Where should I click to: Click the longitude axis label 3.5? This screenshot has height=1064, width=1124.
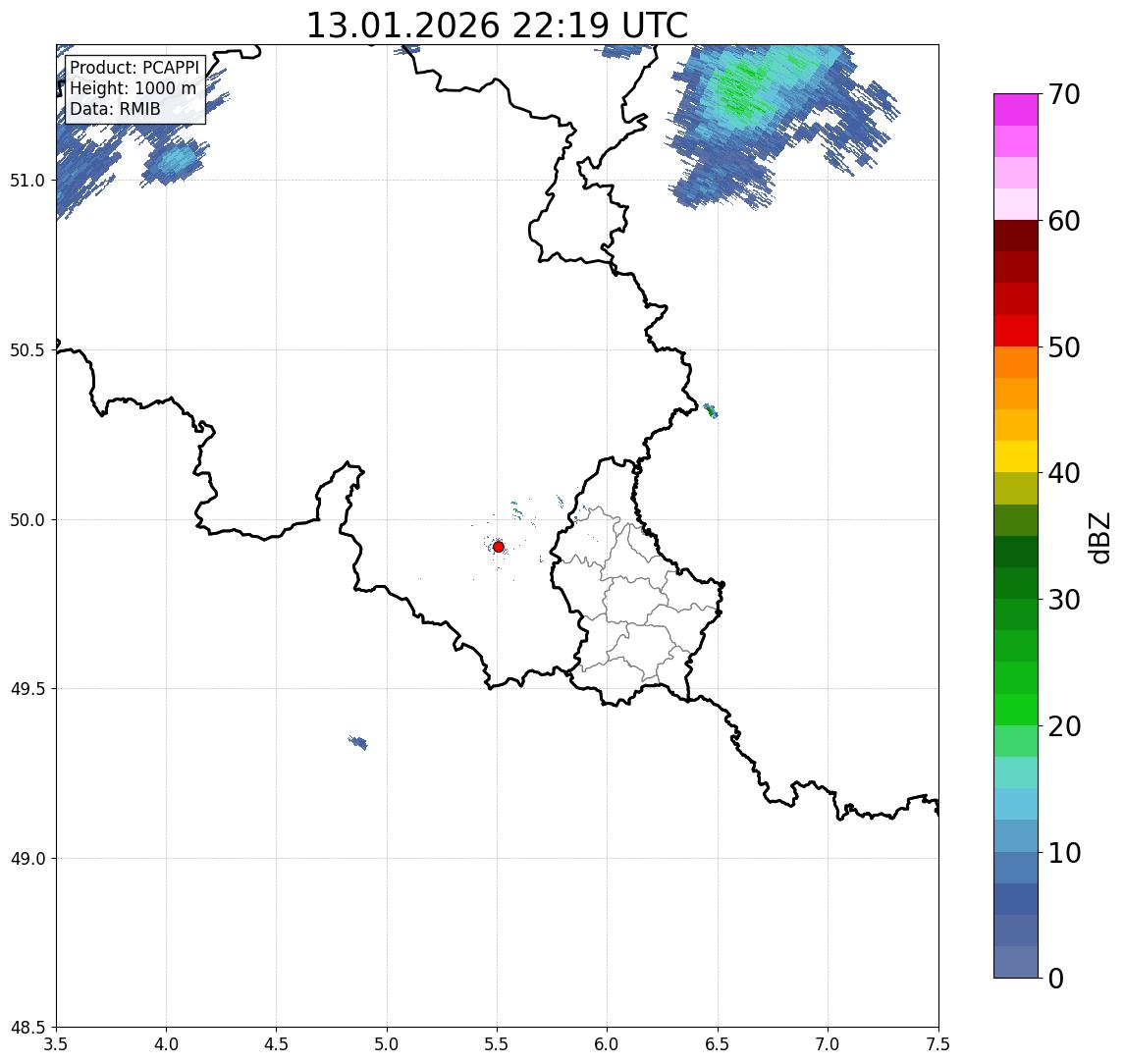coord(56,1044)
